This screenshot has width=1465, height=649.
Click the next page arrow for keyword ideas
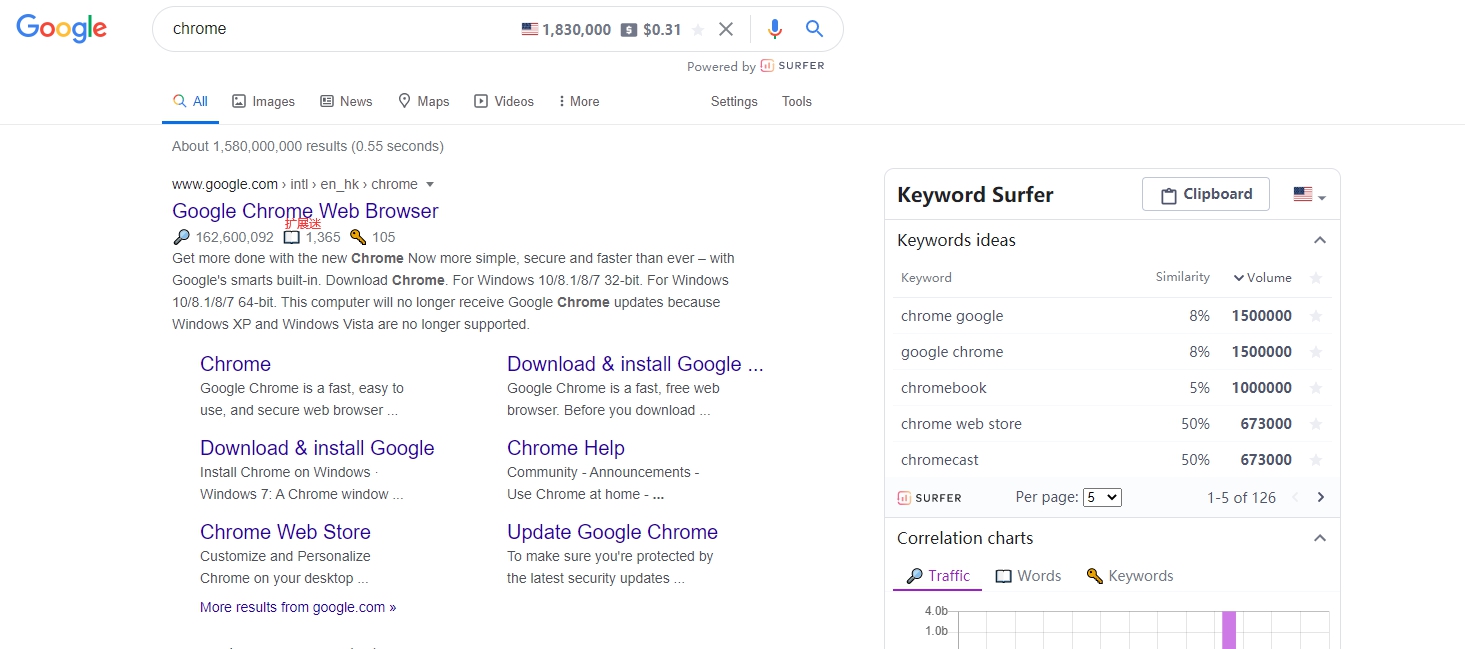[x=1320, y=497]
